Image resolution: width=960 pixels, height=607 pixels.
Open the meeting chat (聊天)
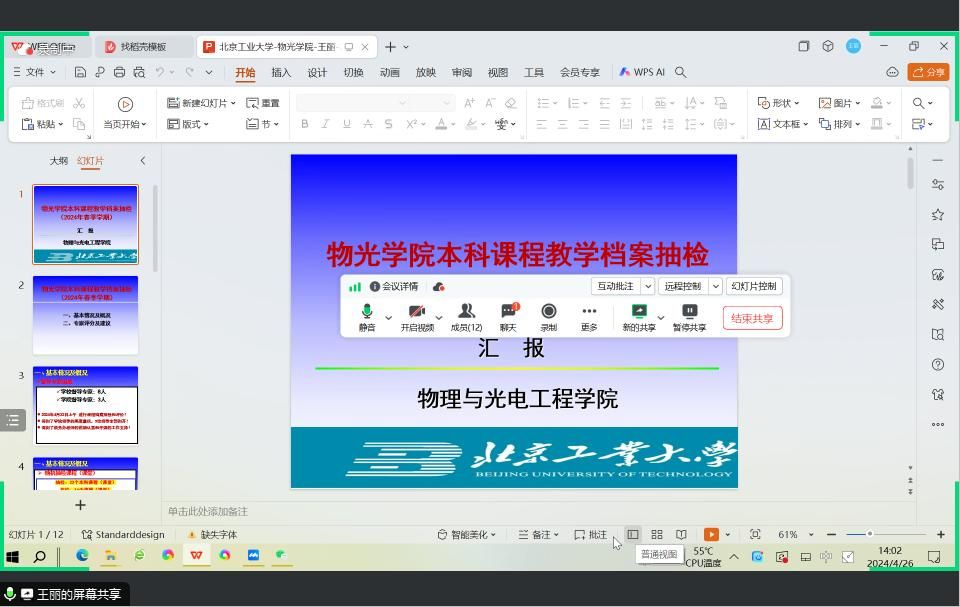point(508,316)
